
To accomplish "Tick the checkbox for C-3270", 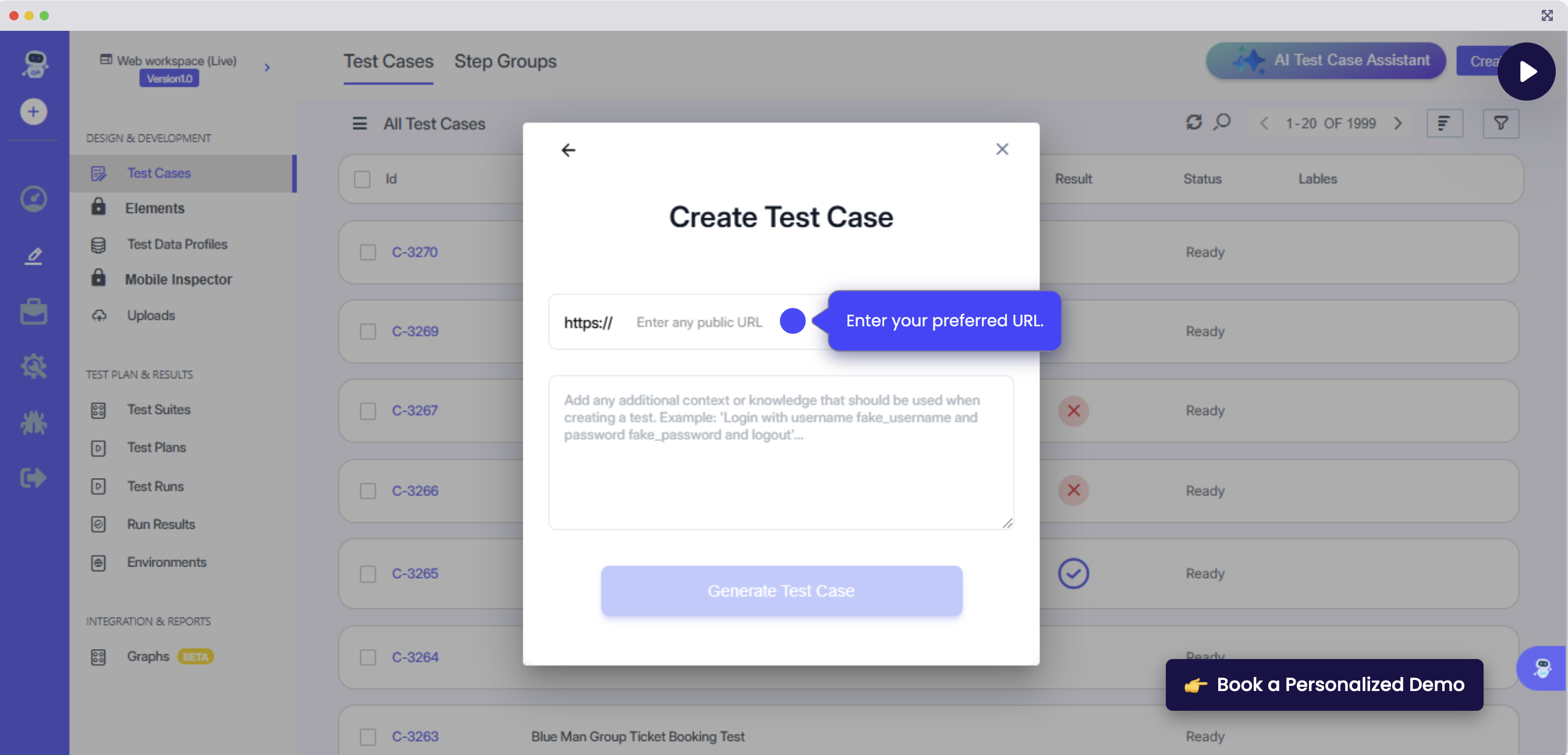I will point(368,252).
